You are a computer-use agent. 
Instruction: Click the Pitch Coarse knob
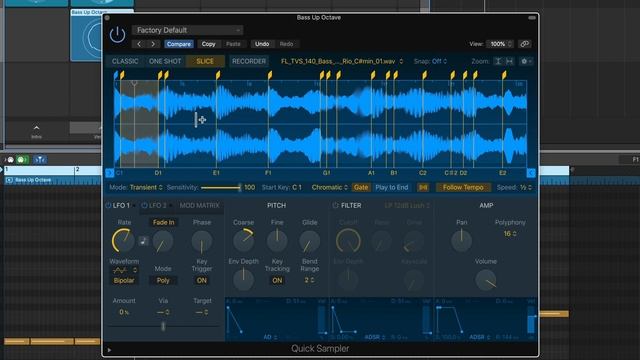244,240
